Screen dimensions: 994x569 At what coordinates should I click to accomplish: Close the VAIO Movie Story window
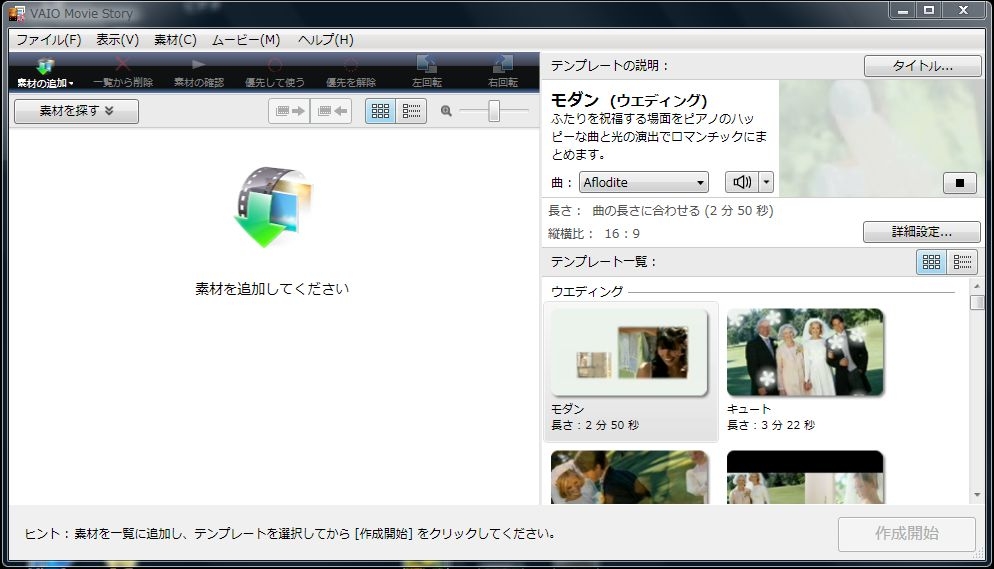[964, 10]
